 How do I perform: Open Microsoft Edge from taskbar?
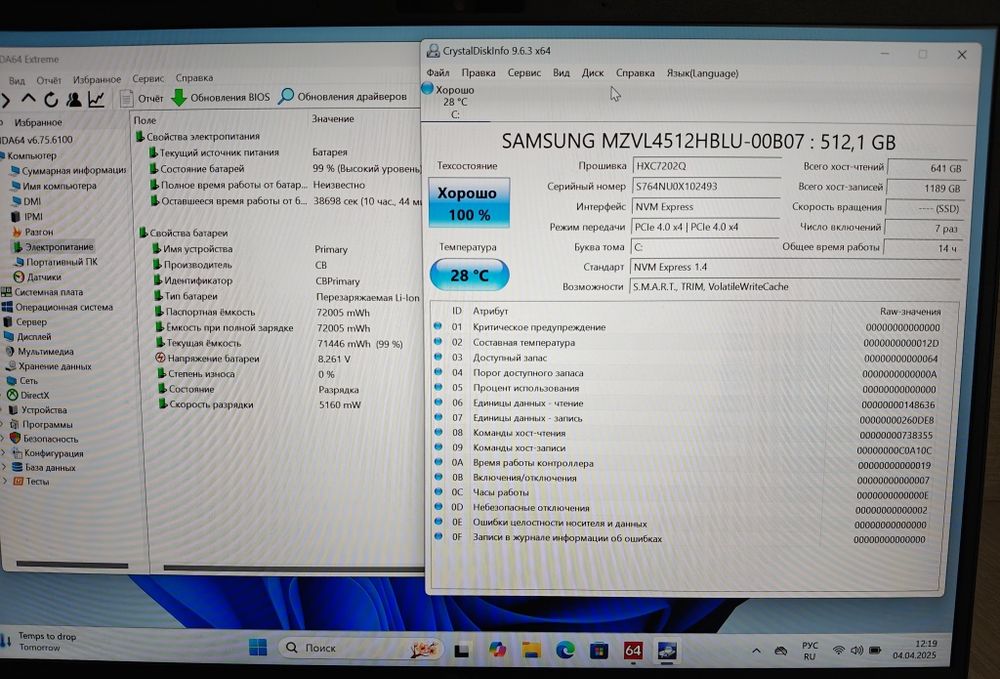pyautogui.click(x=565, y=650)
